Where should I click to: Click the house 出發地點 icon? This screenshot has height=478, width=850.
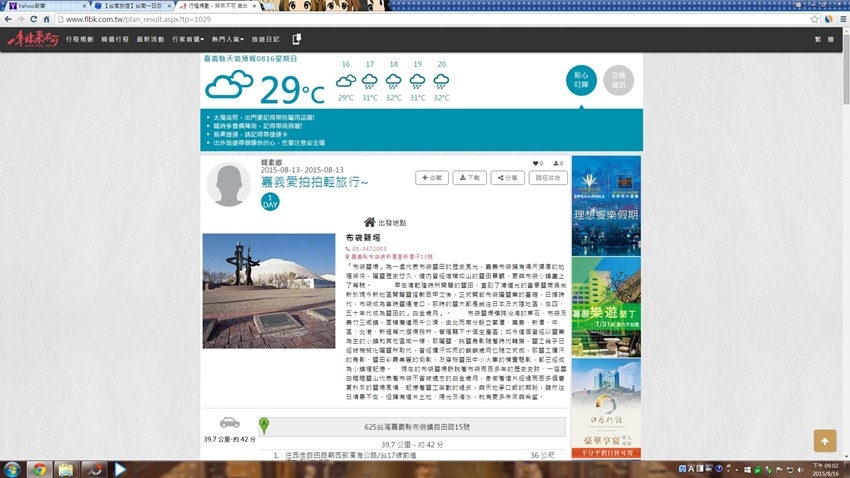[370, 222]
